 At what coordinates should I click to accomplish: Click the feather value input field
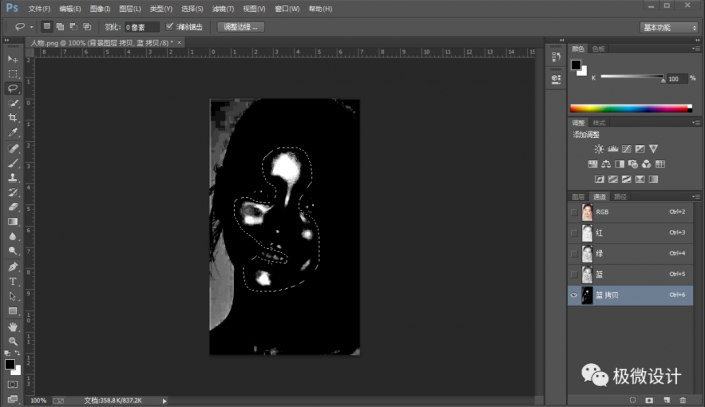click(x=142, y=27)
